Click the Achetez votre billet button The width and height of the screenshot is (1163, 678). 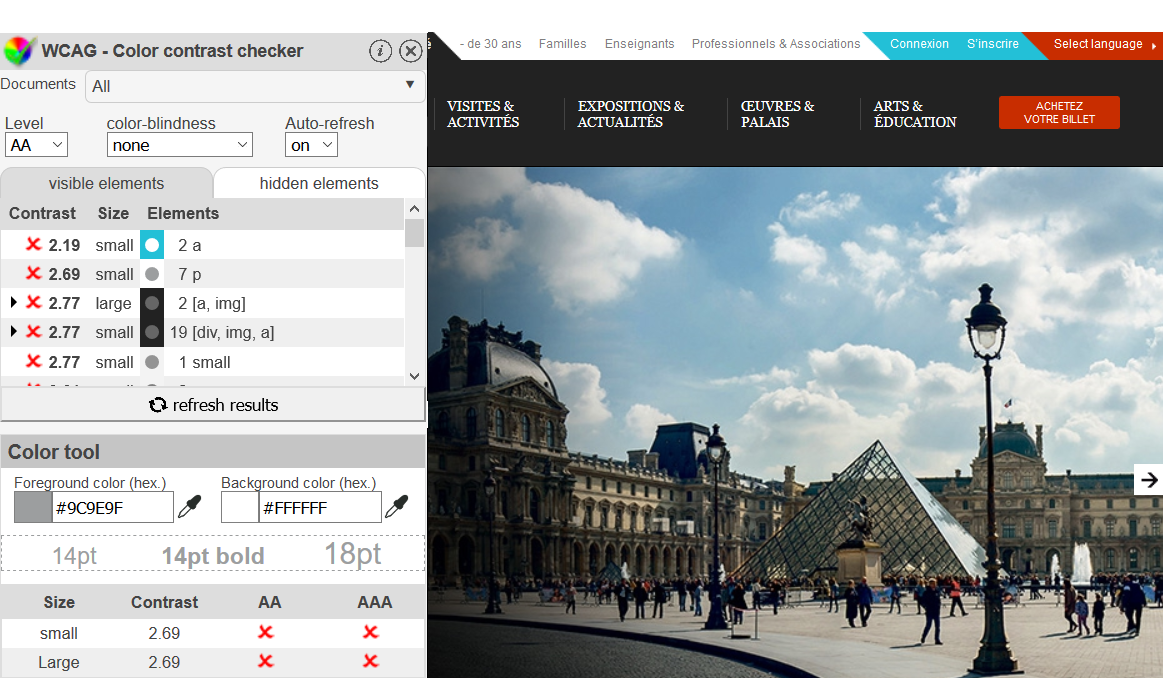tap(1059, 113)
